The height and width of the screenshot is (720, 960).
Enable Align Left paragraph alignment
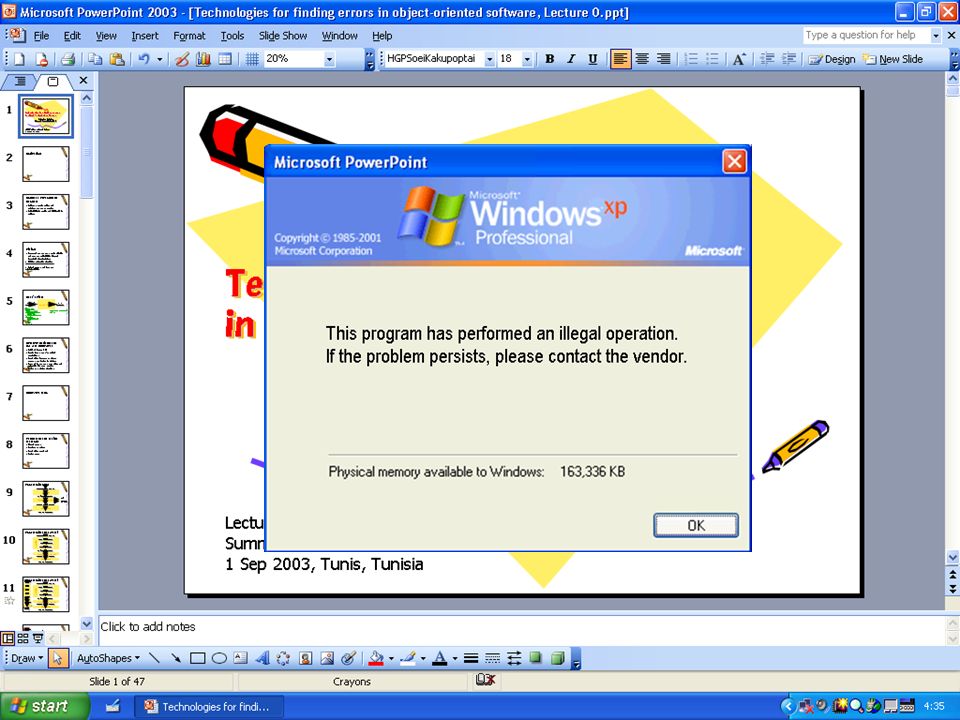coord(620,59)
